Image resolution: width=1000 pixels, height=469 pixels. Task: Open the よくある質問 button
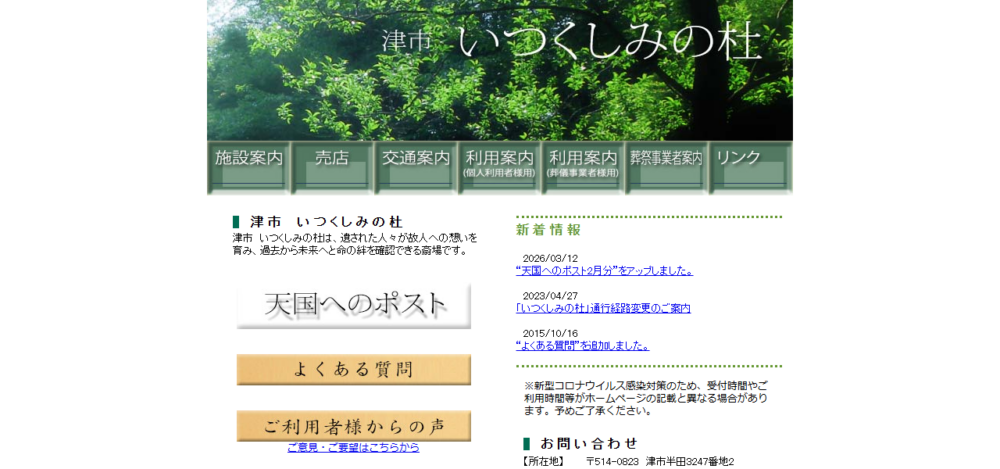pyautogui.click(x=354, y=369)
